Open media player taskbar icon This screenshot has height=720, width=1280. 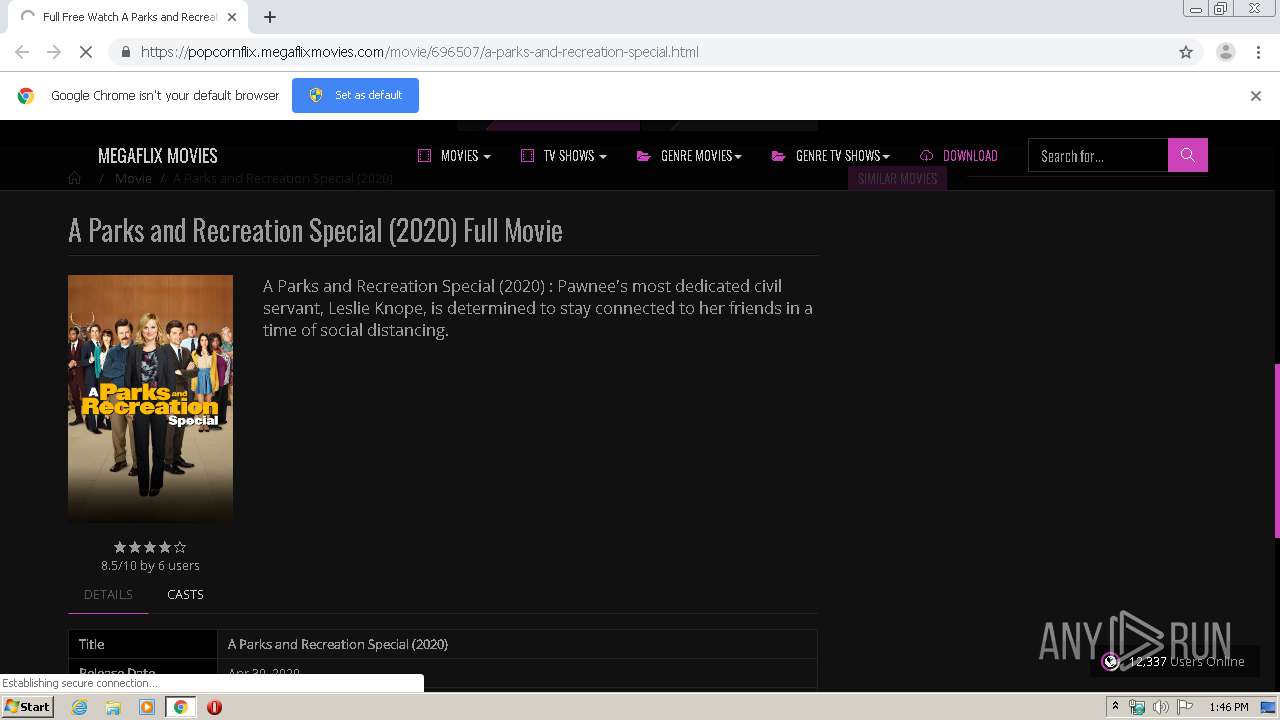point(147,707)
